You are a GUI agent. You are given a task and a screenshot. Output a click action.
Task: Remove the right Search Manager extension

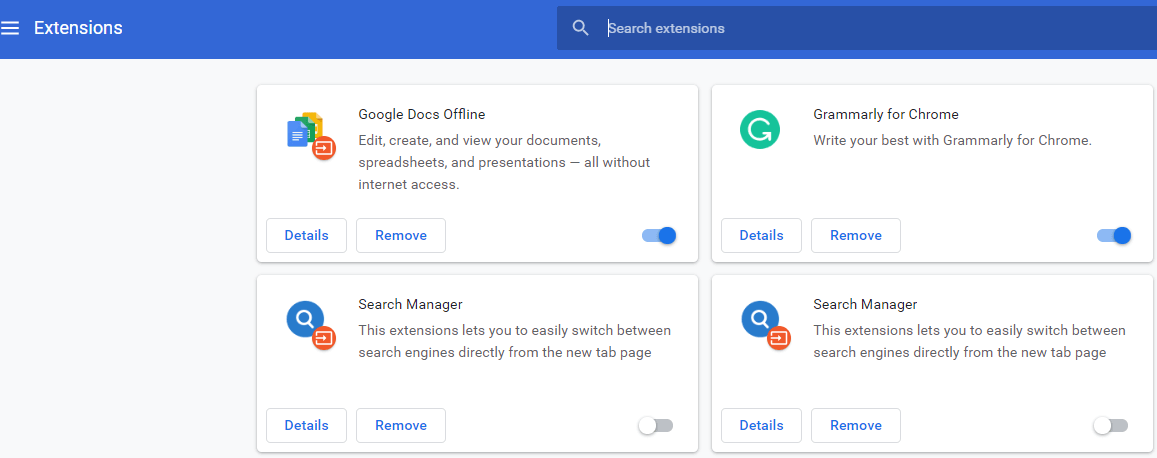[x=856, y=426]
